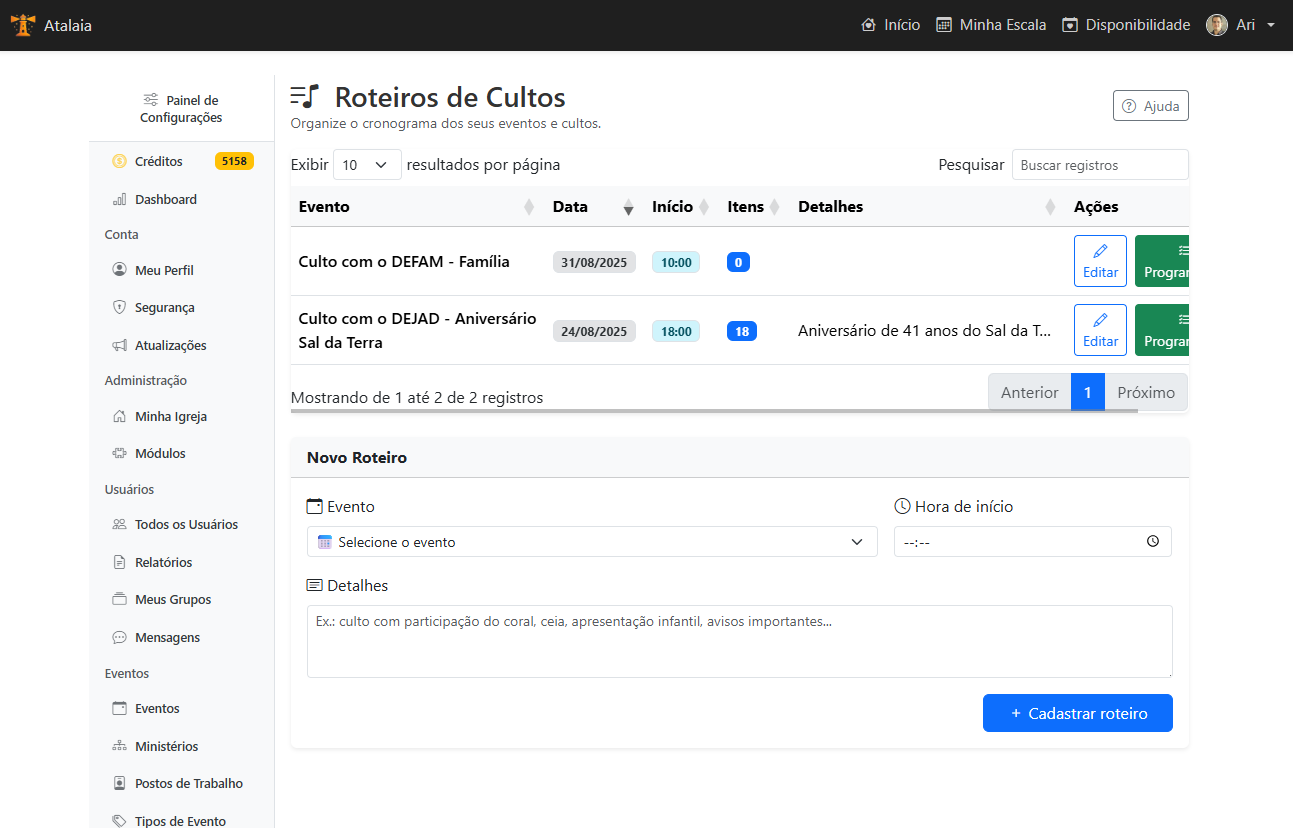
Task: Click the clock icon in Hora de início field
Action: pos(1152,541)
